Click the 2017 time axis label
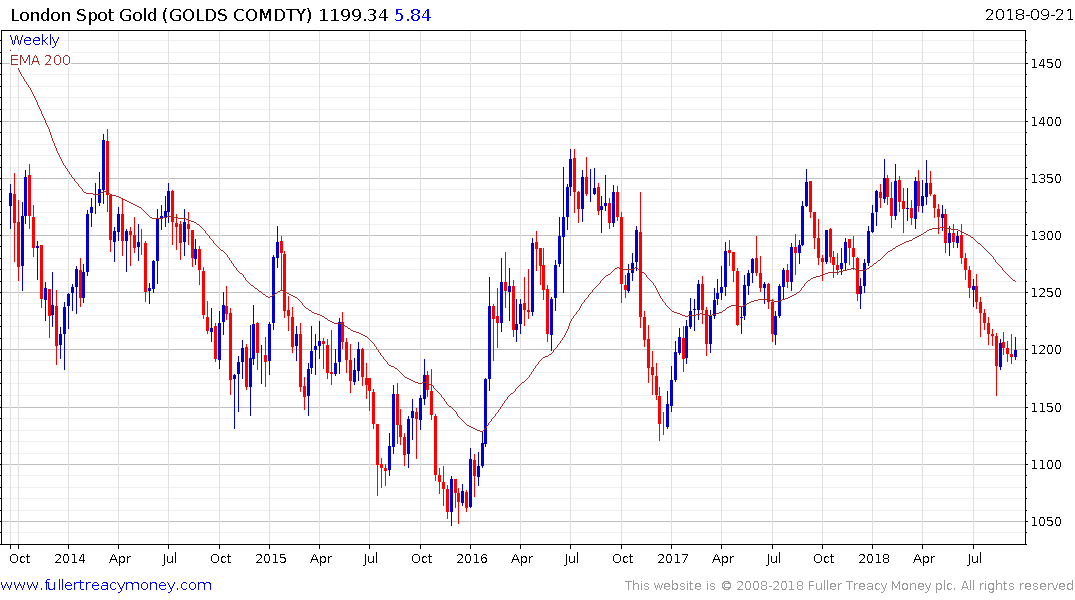Image resolution: width=1075 pixels, height=600 pixels. pyautogui.click(x=673, y=558)
